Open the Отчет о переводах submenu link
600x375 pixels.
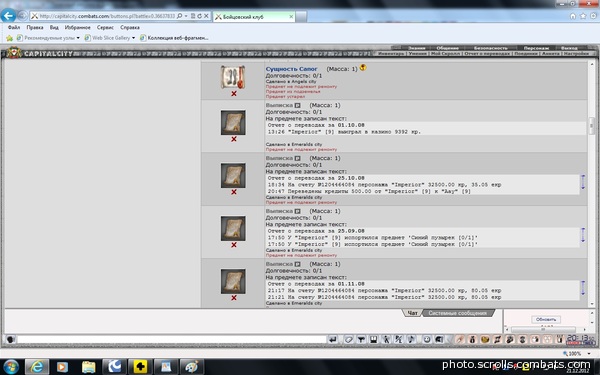(488, 54)
